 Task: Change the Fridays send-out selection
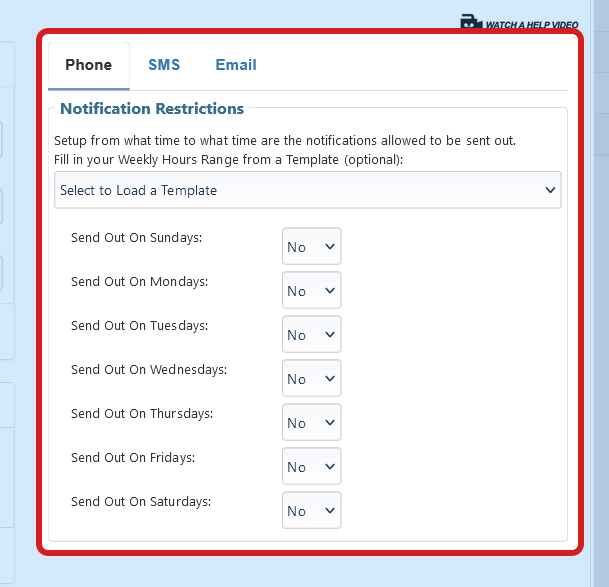pos(311,466)
